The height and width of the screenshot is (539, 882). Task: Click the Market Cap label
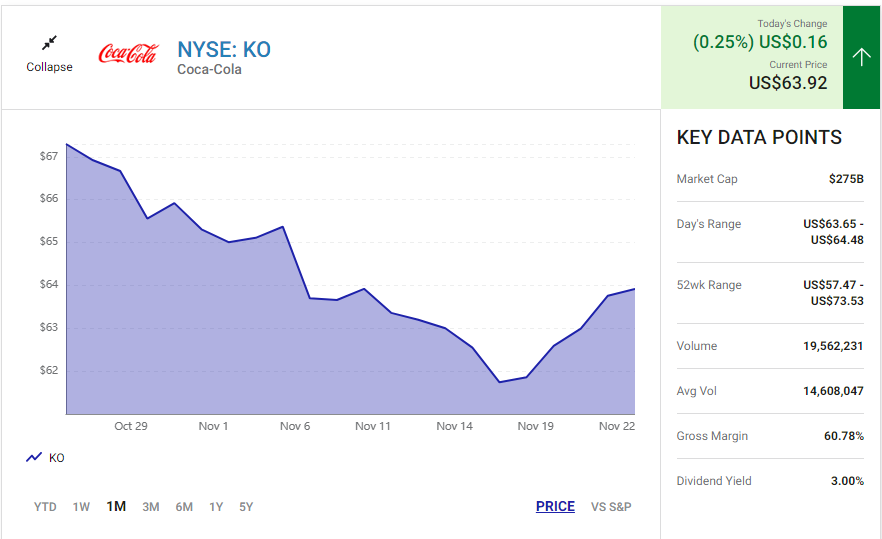(x=707, y=179)
